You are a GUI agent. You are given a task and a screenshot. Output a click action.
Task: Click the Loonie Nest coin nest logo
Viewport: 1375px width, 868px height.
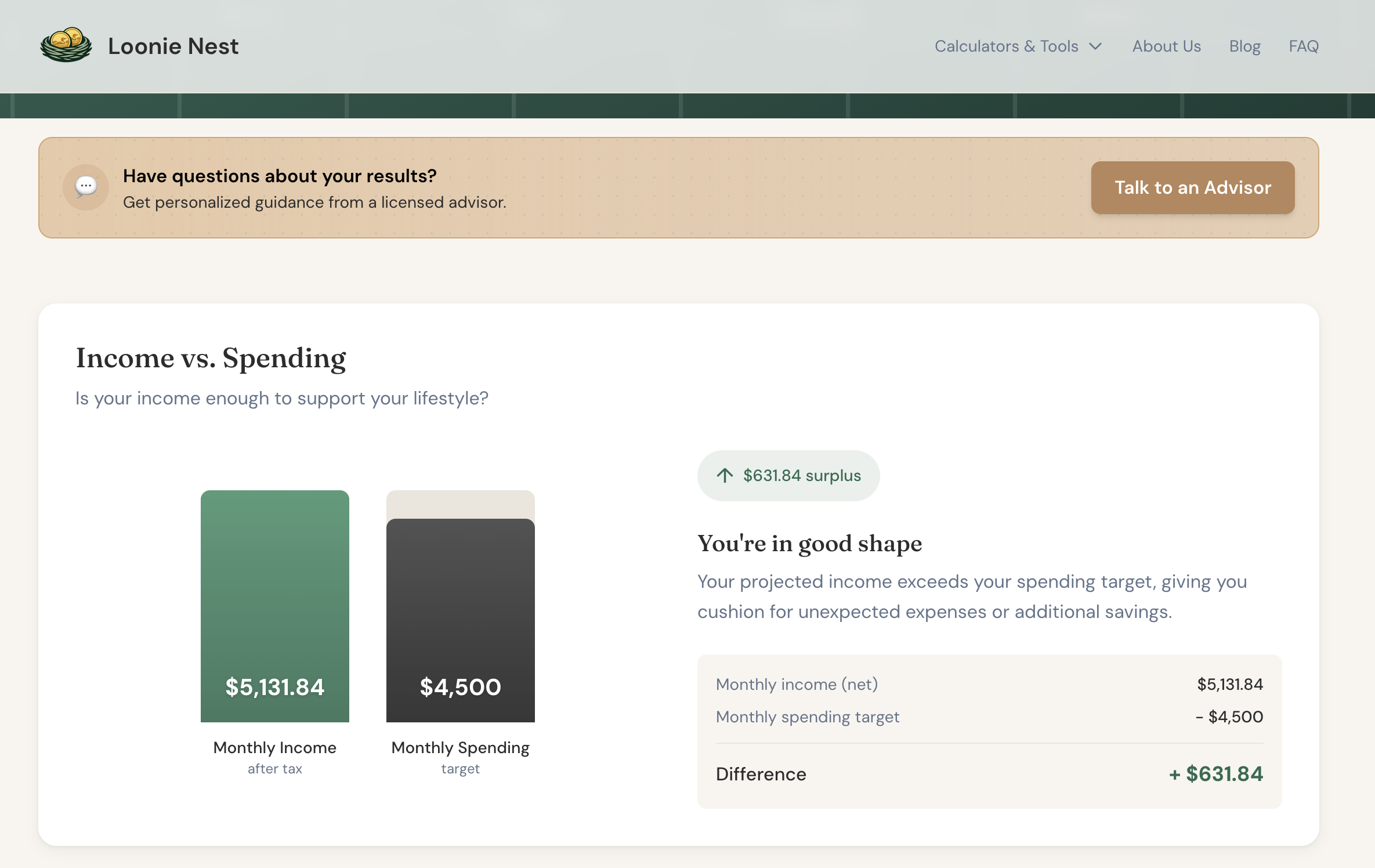click(x=66, y=45)
